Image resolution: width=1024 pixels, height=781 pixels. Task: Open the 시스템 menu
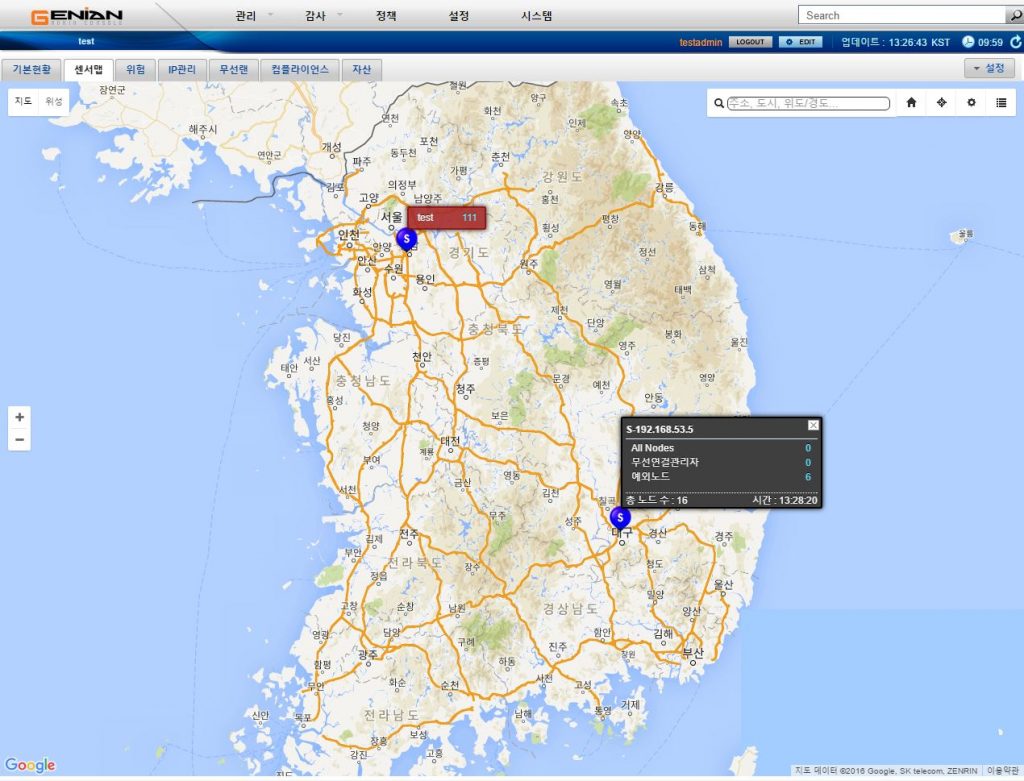tap(536, 16)
